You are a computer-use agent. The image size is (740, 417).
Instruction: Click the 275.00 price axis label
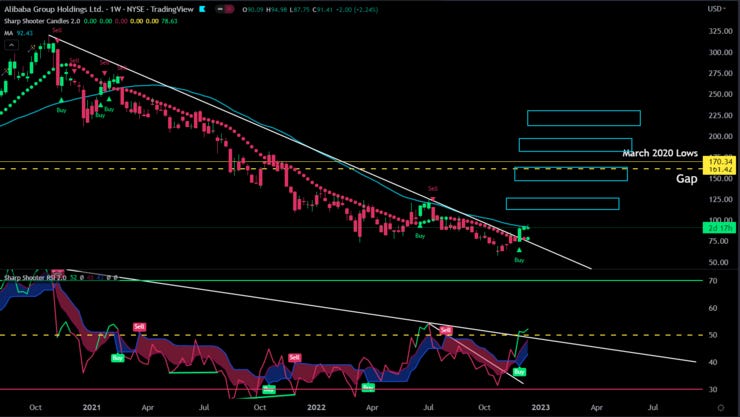point(721,73)
